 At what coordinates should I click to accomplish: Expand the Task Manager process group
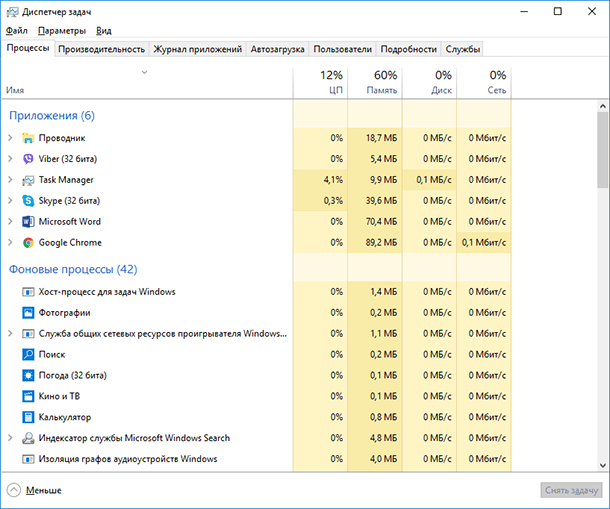coord(11,180)
